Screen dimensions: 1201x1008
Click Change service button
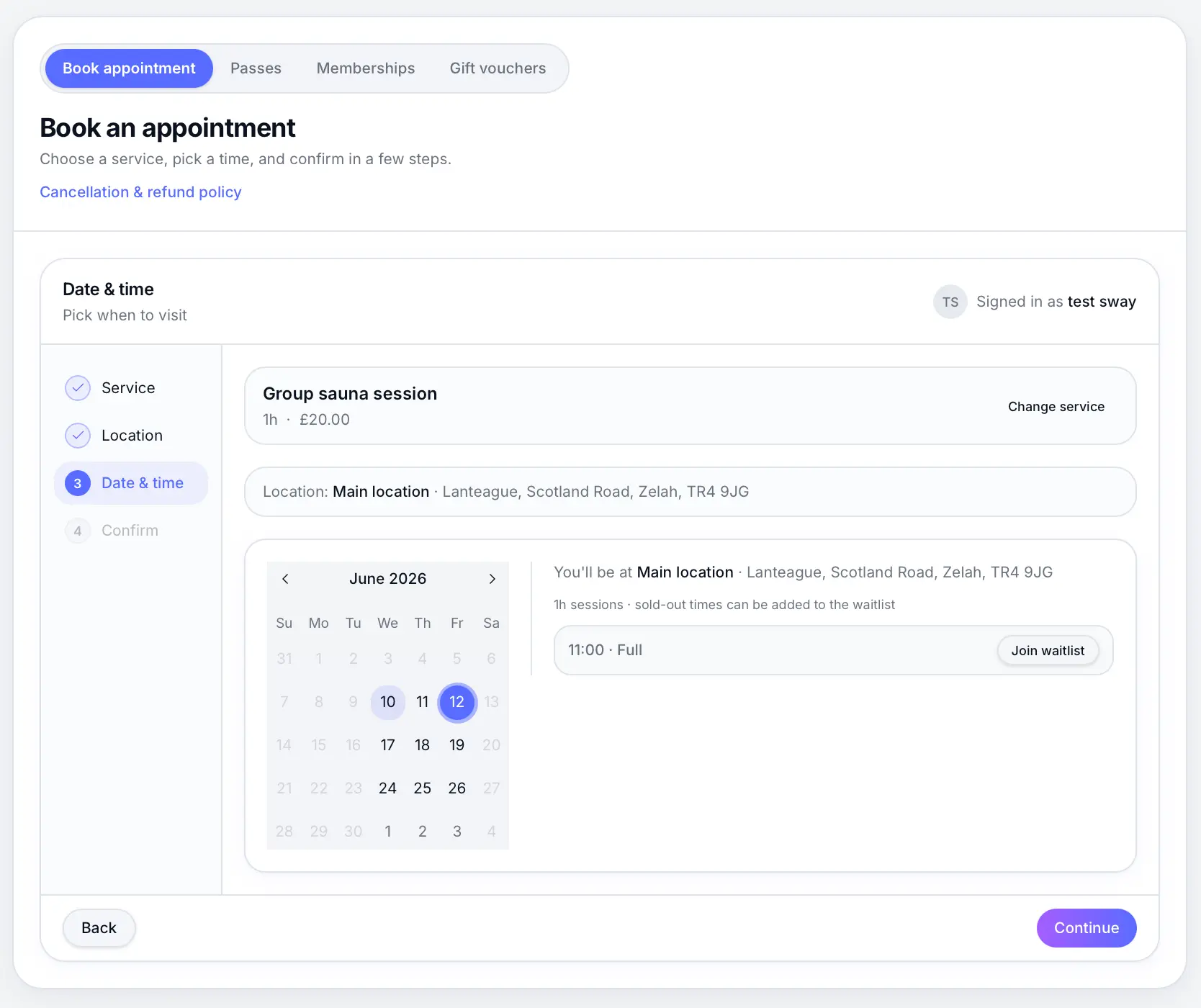point(1056,407)
